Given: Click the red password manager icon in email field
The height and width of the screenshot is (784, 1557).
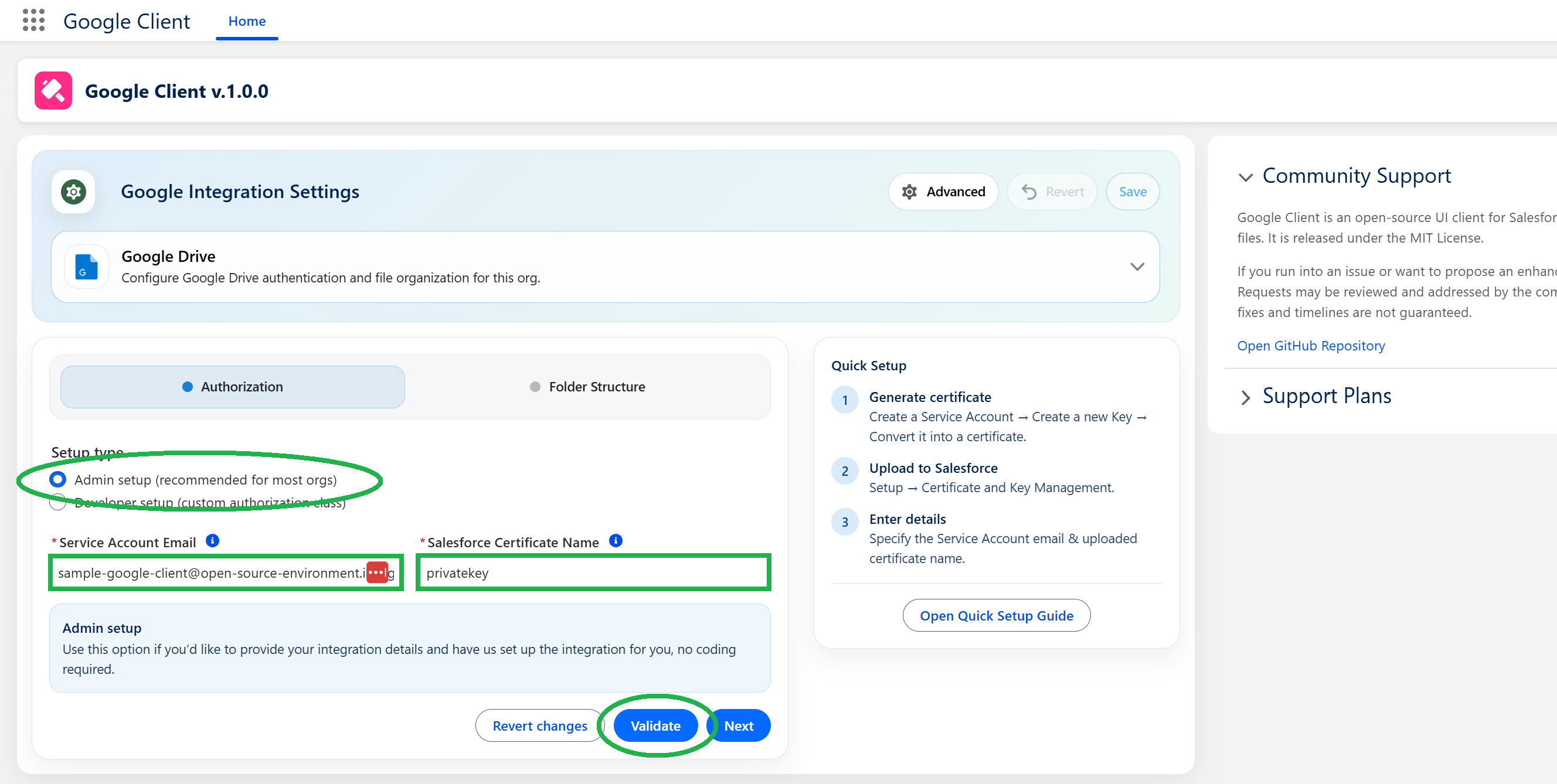Looking at the screenshot, I should pyautogui.click(x=377, y=572).
